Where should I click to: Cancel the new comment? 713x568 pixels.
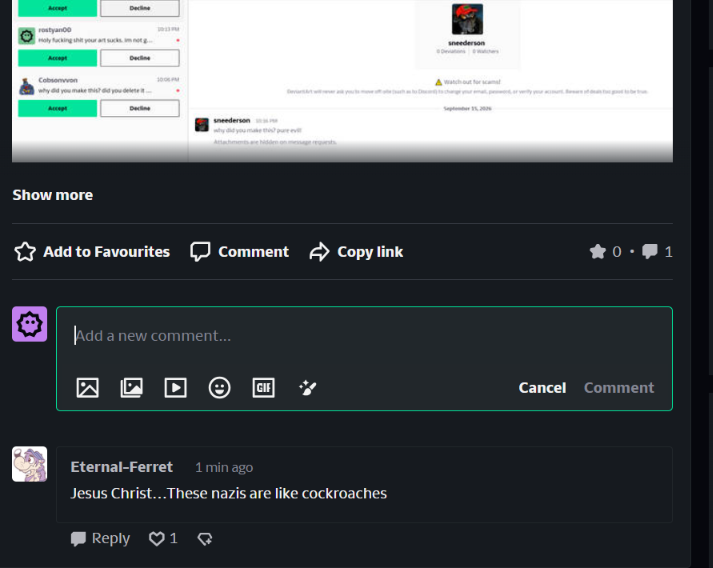542,388
